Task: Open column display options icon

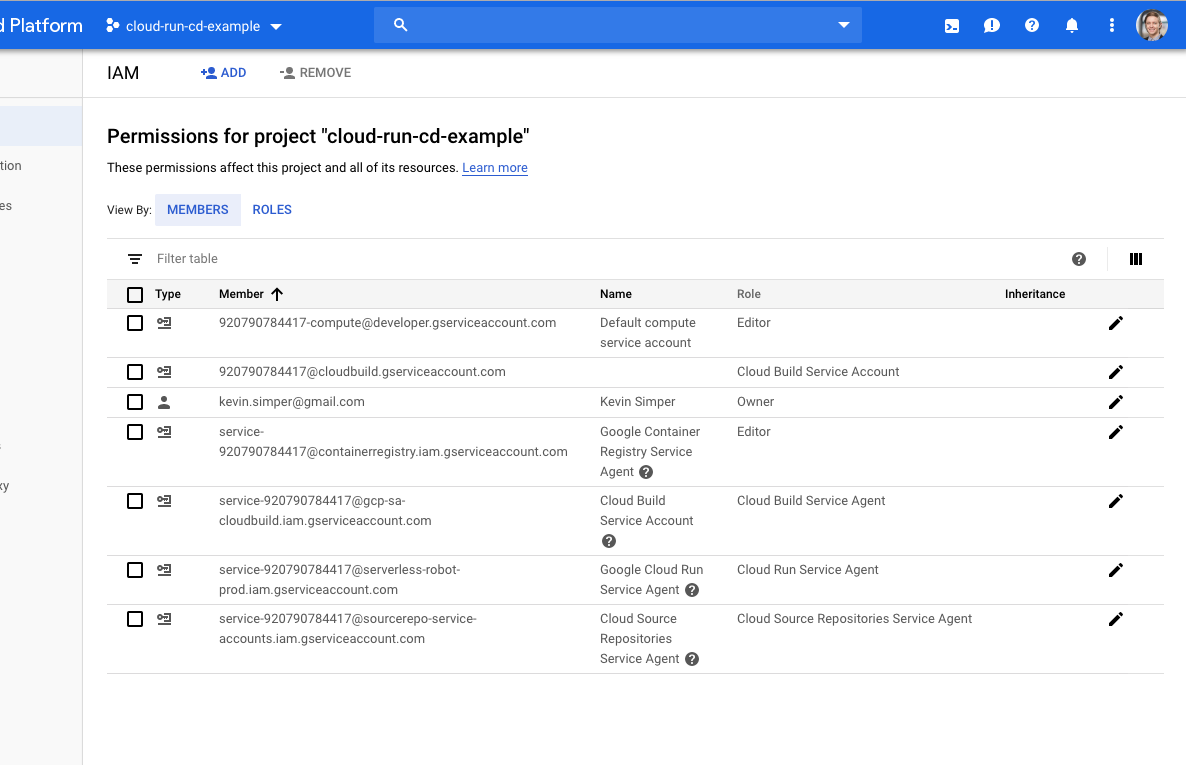Action: (x=1136, y=259)
